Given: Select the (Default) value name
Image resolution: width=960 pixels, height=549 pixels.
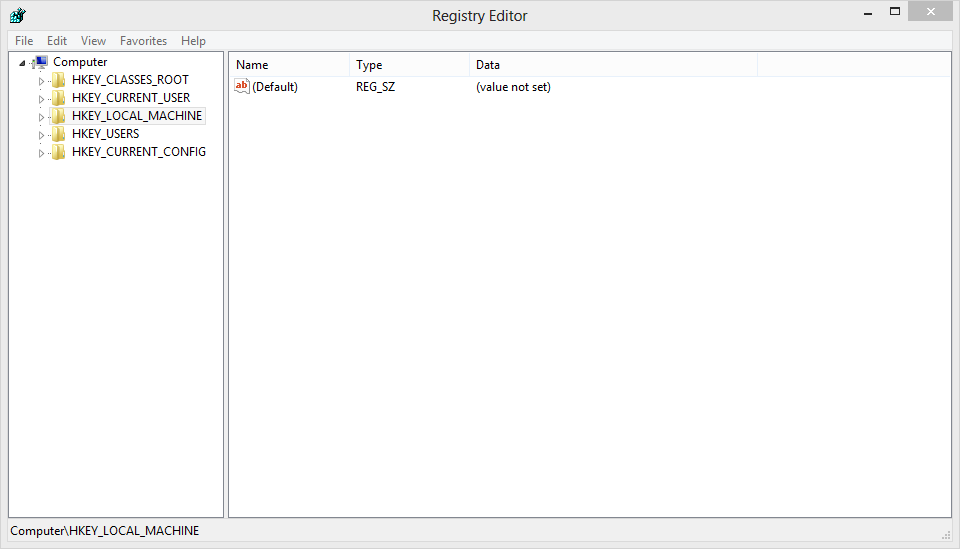Looking at the screenshot, I should pyautogui.click(x=275, y=86).
